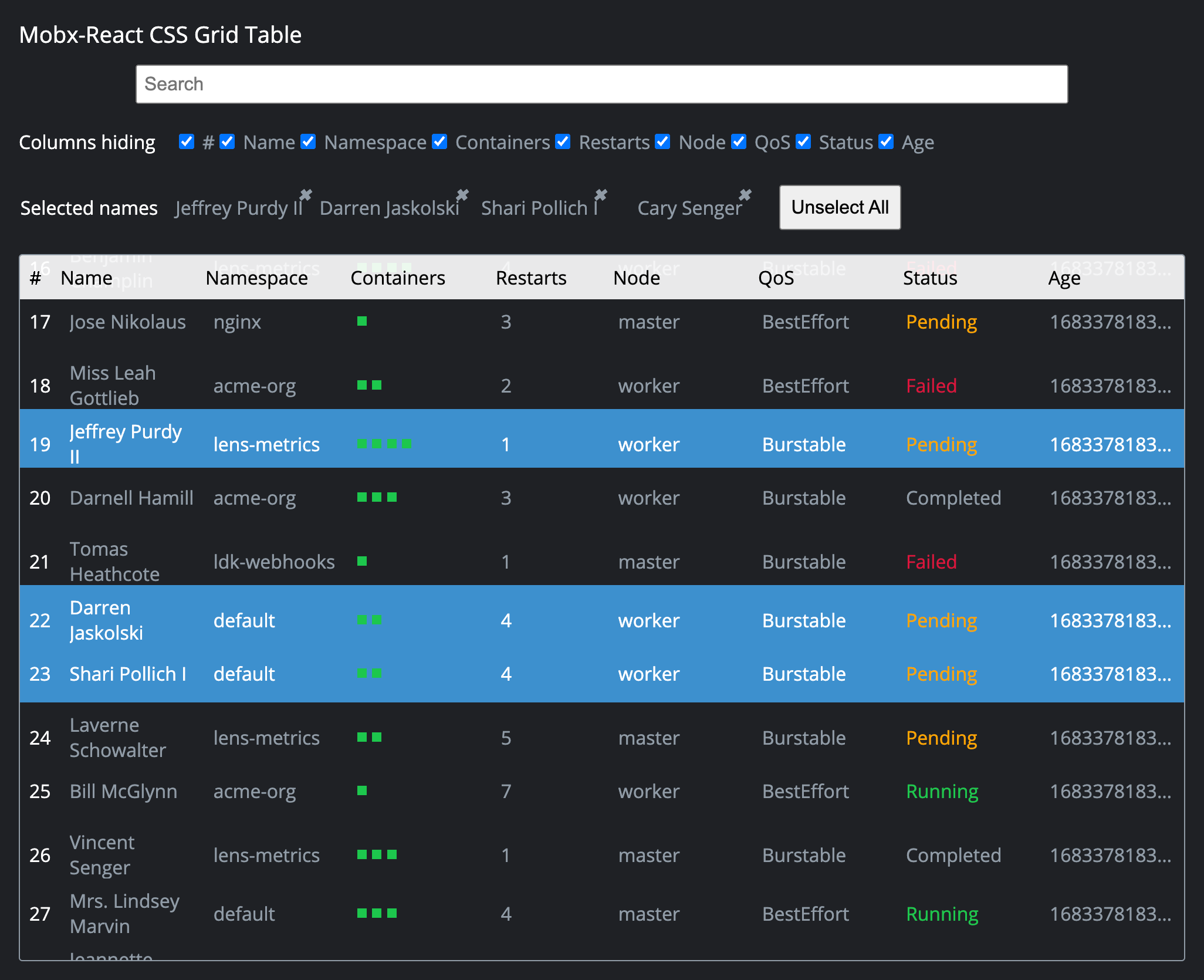Image resolution: width=1204 pixels, height=980 pixels.
Task: Click the Running status of Mrs. Lindsey Marvin
Action: coord(942,914)
